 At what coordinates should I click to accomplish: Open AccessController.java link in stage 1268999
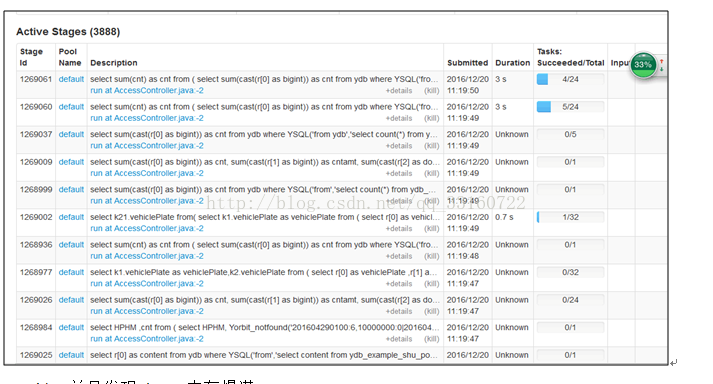(147, 201)
